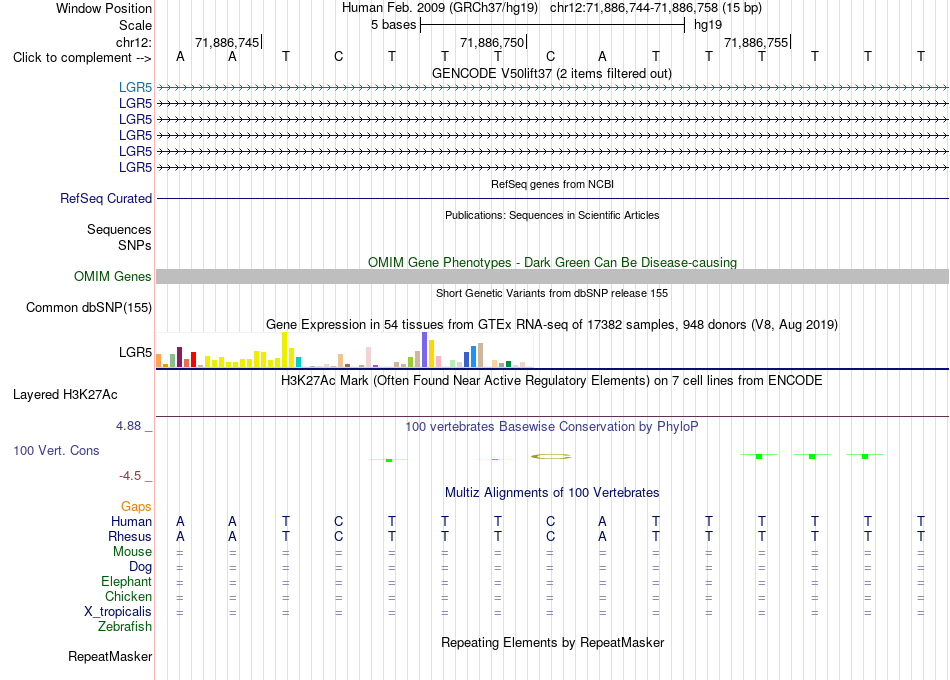
Task: Open the GTEx 'Gene Expression in 54 tissues' title
Action: 552,325
